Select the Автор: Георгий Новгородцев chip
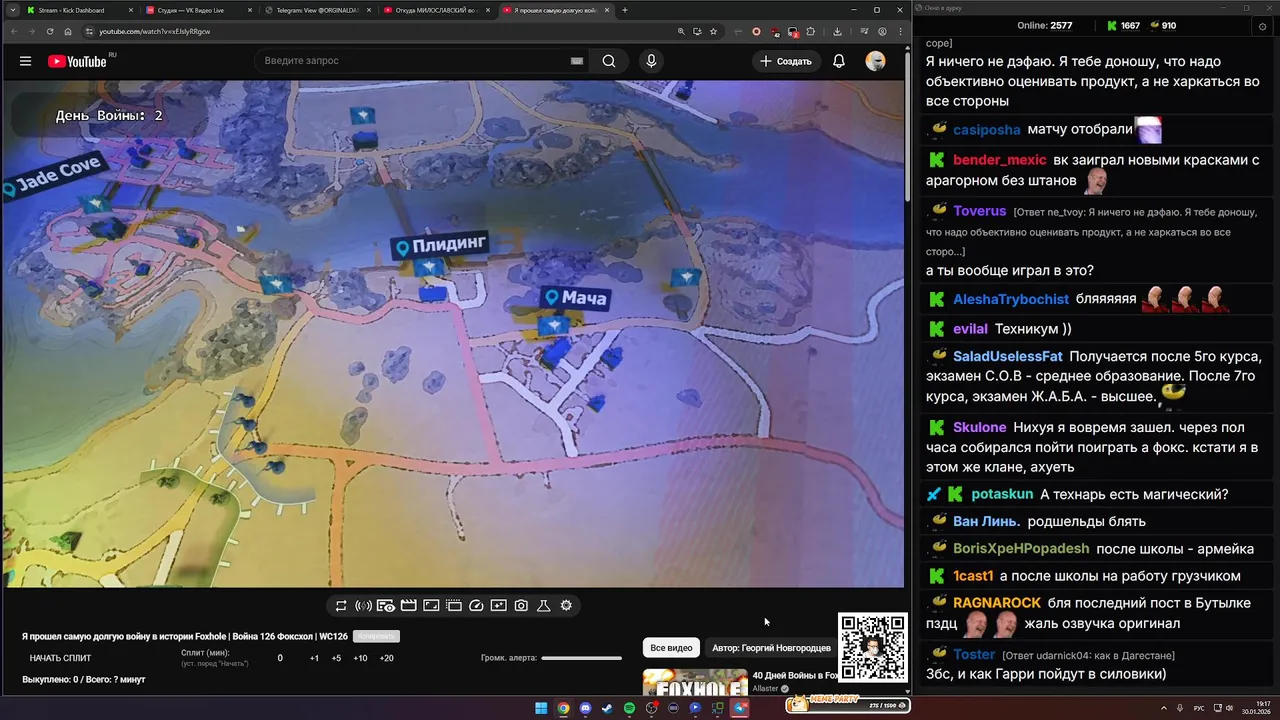 [771, 648]
